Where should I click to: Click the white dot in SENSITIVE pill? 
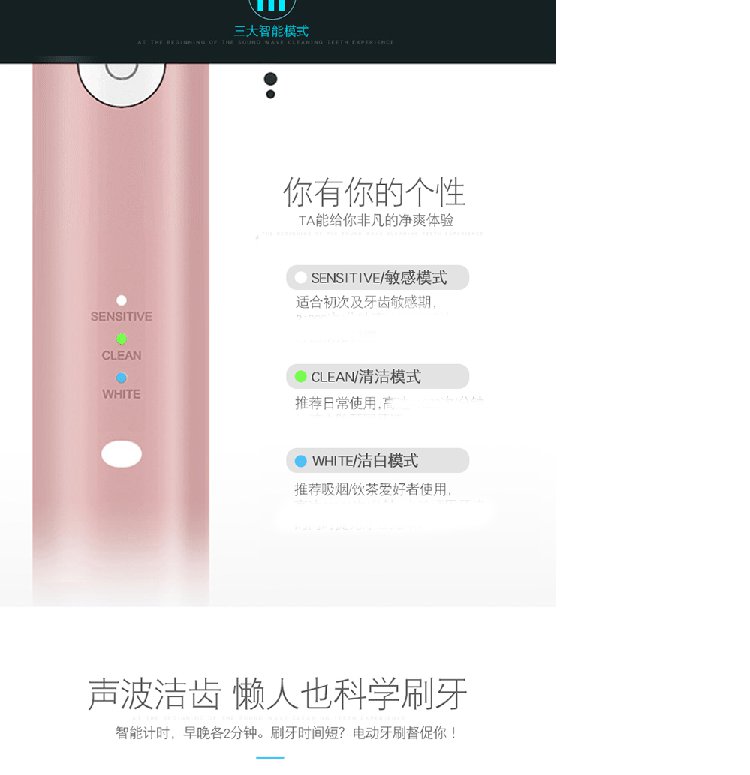coord(301,277)
